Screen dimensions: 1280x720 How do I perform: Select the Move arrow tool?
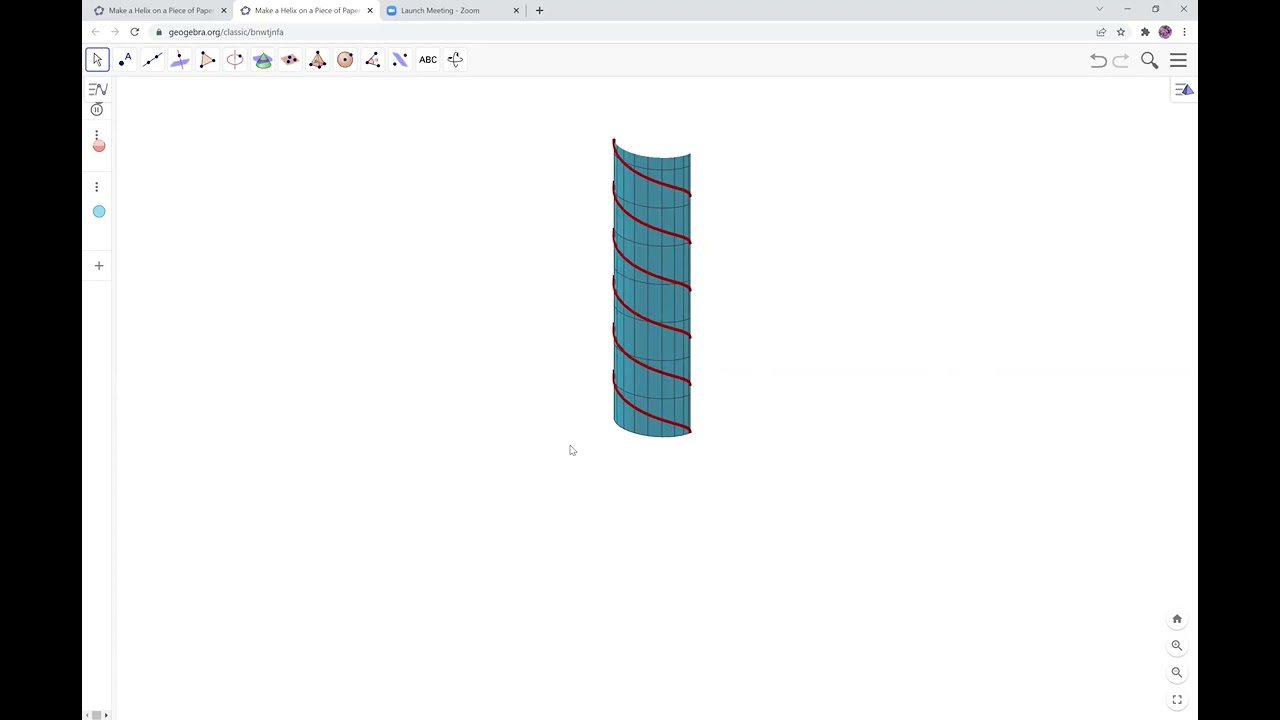pos(97,60)
